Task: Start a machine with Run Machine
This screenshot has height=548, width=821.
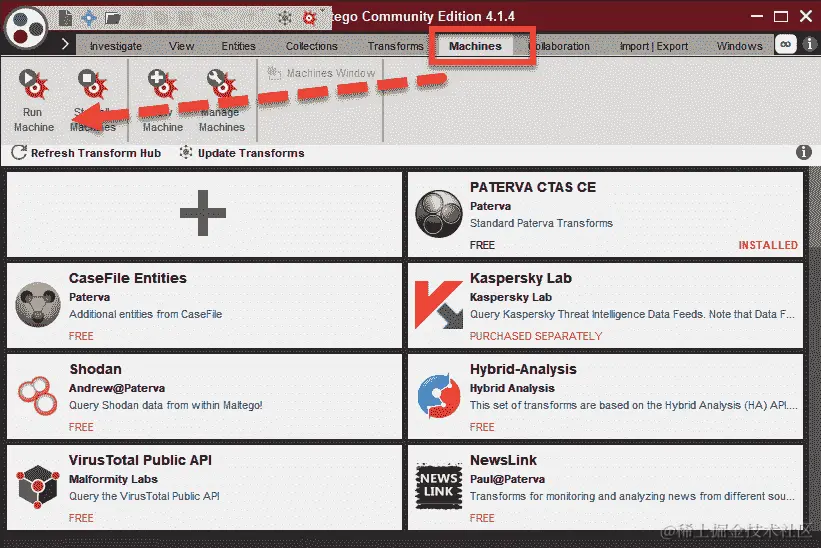Action: [34, 101]
